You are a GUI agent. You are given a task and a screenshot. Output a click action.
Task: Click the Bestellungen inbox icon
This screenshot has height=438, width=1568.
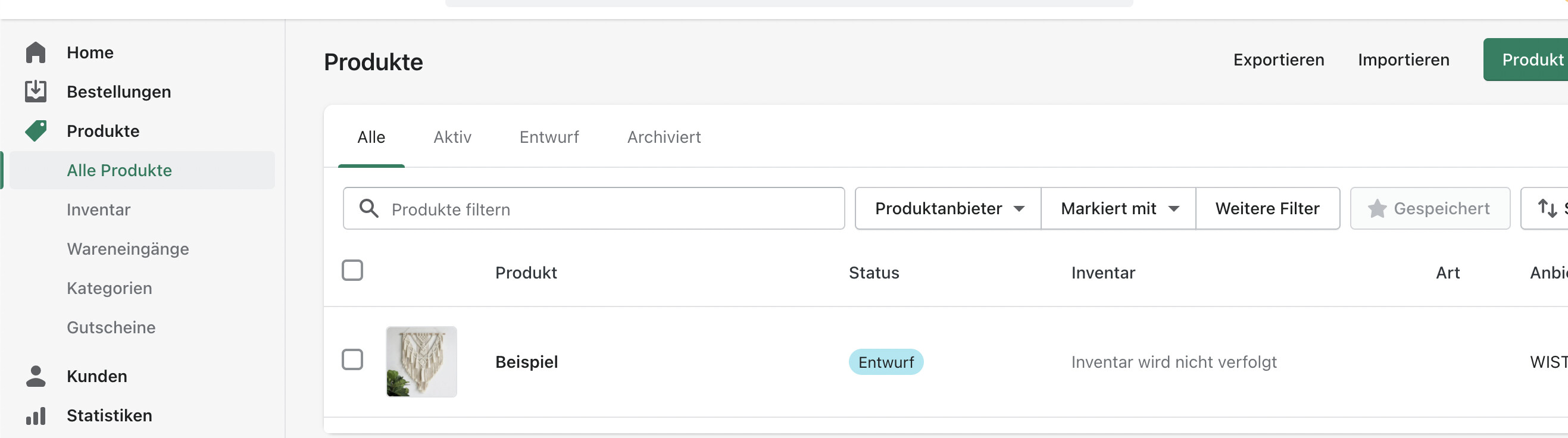tap(36, 91)
